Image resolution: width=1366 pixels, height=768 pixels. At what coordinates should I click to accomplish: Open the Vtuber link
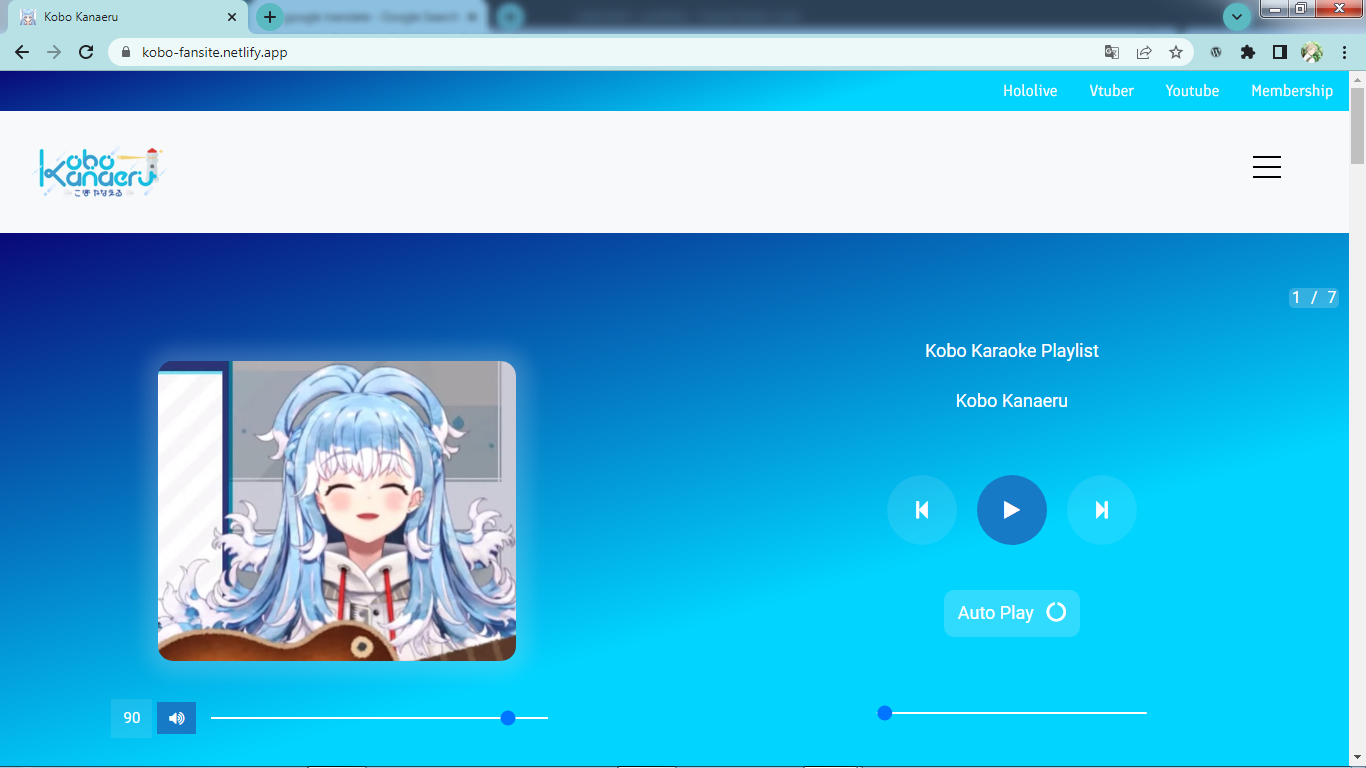1111,91
